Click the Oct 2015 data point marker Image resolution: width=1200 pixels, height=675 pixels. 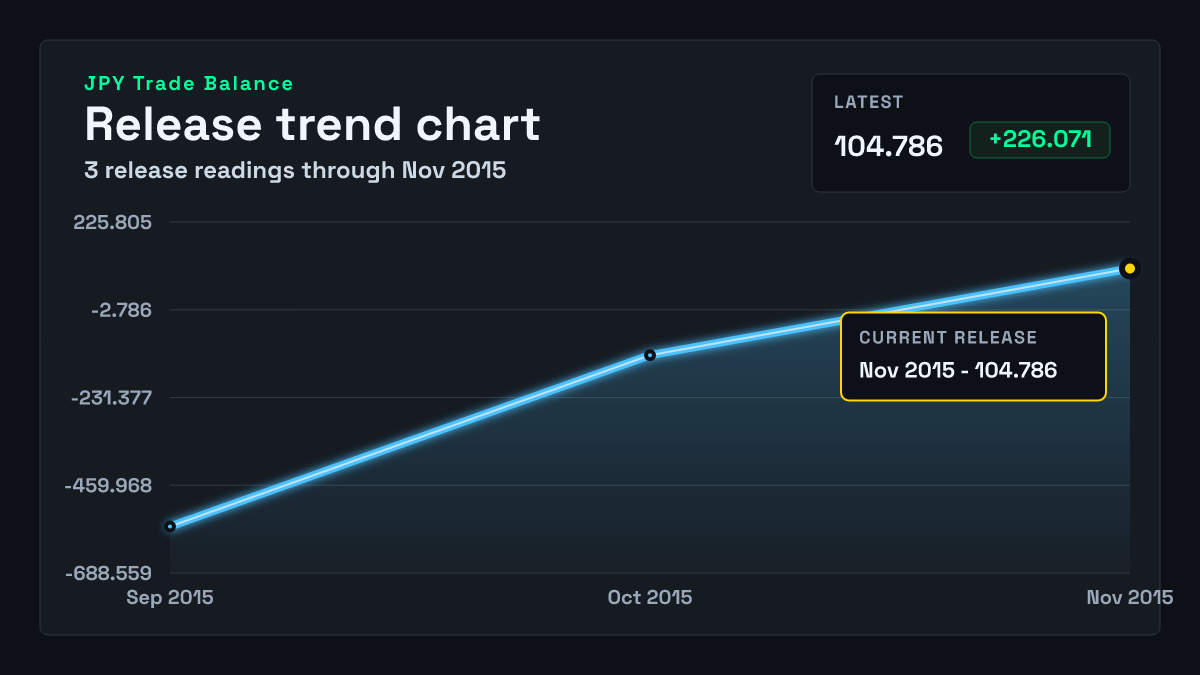(x=650, y=355)
